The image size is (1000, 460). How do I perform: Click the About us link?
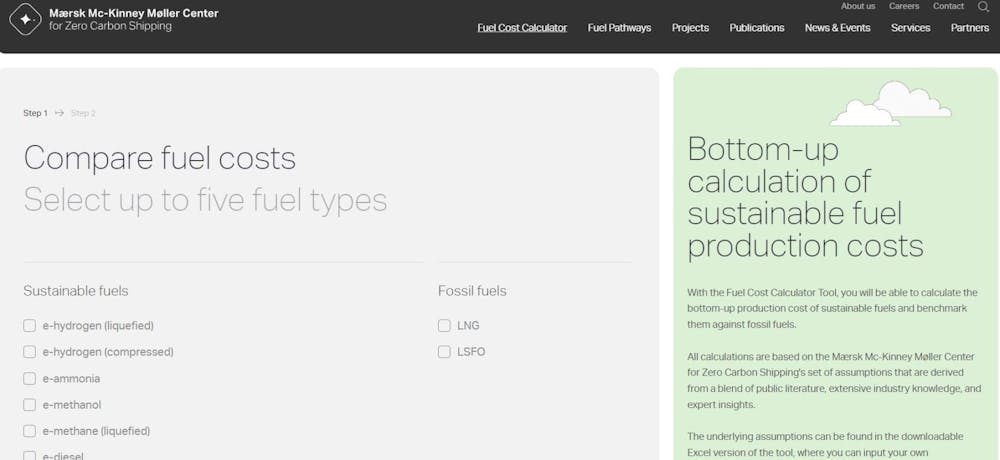tap(858, 6)
